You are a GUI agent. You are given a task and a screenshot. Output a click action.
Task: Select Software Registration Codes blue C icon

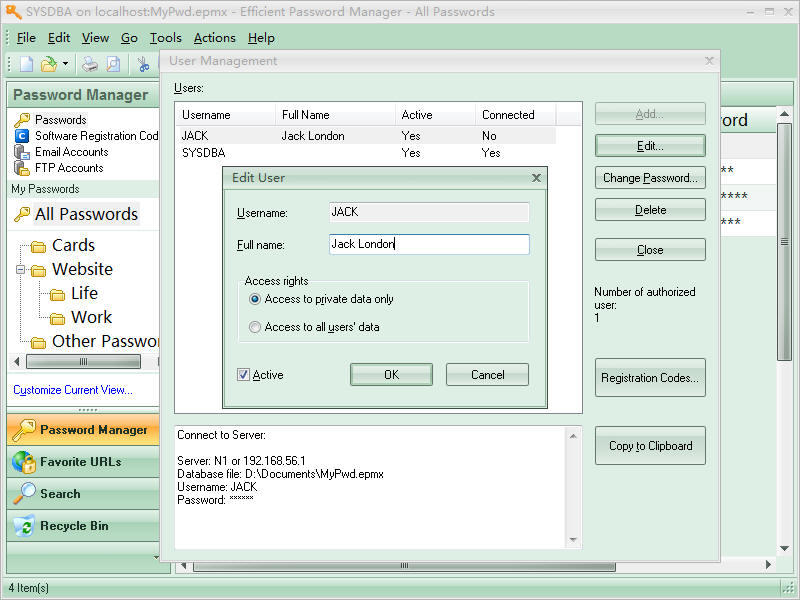click(22, 136)
